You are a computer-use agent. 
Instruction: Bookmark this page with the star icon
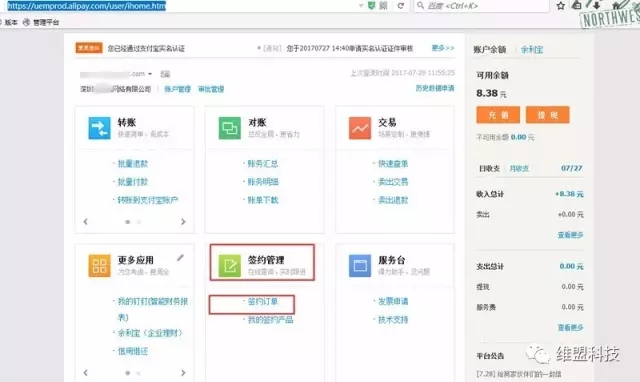pos(561,5)
